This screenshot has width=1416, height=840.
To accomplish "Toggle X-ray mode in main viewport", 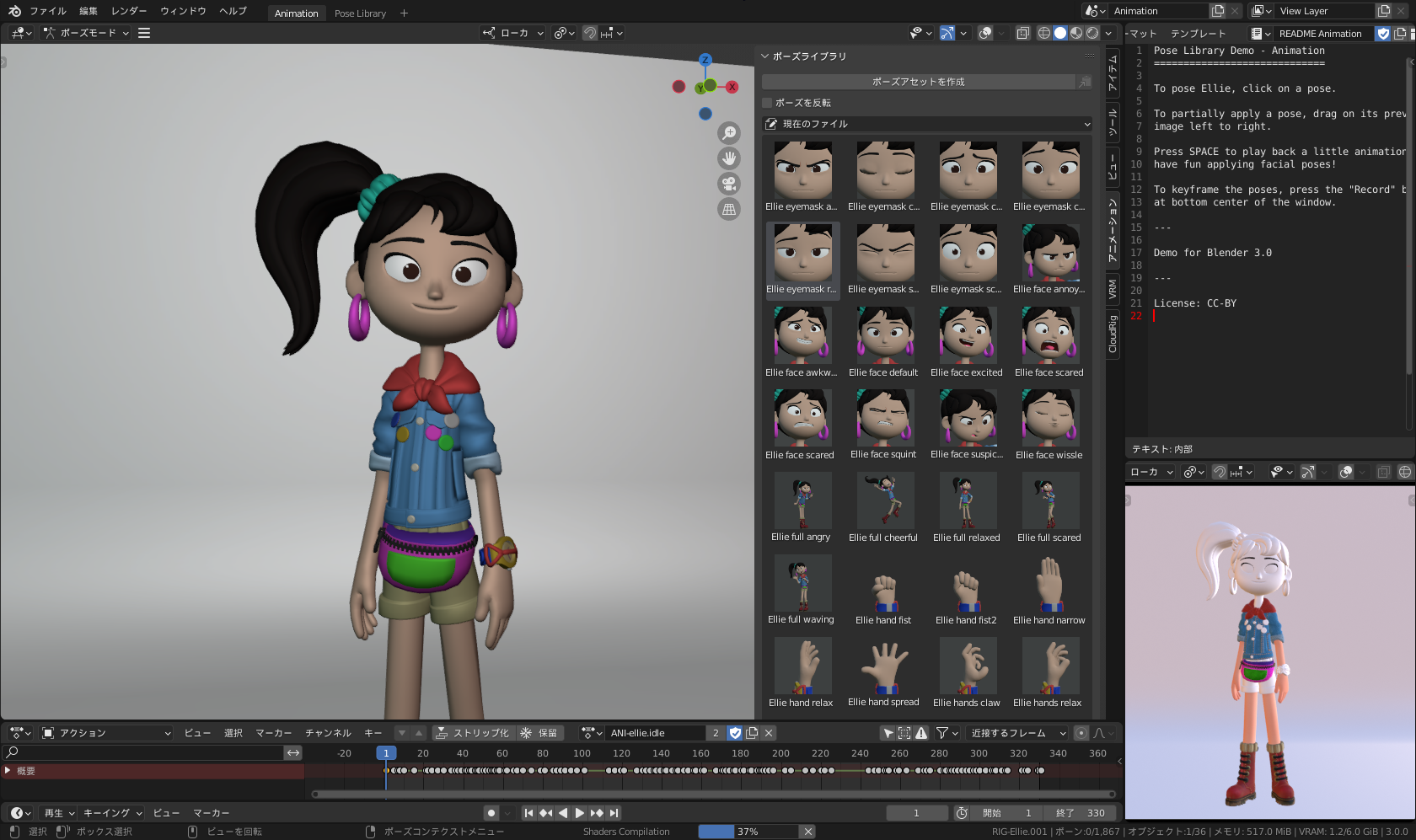I will [1022, 33].
